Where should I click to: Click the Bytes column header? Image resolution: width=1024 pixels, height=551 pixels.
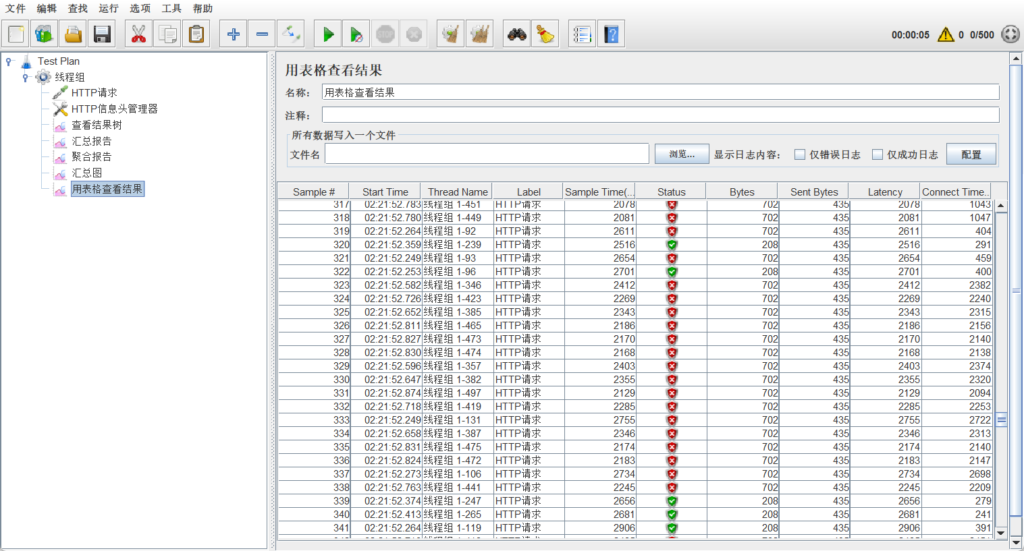tap(742, 192)
